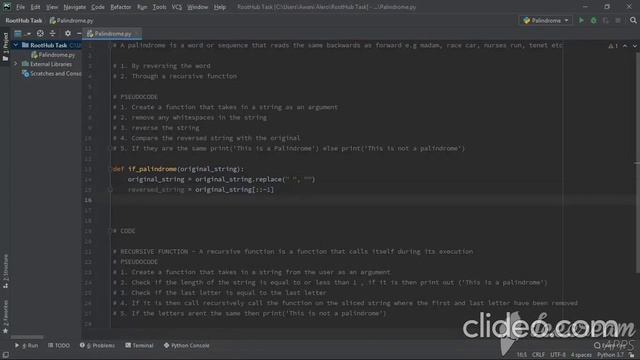Go to previous highlighted error arrow

pyautogui.click(x=625, y=46)
